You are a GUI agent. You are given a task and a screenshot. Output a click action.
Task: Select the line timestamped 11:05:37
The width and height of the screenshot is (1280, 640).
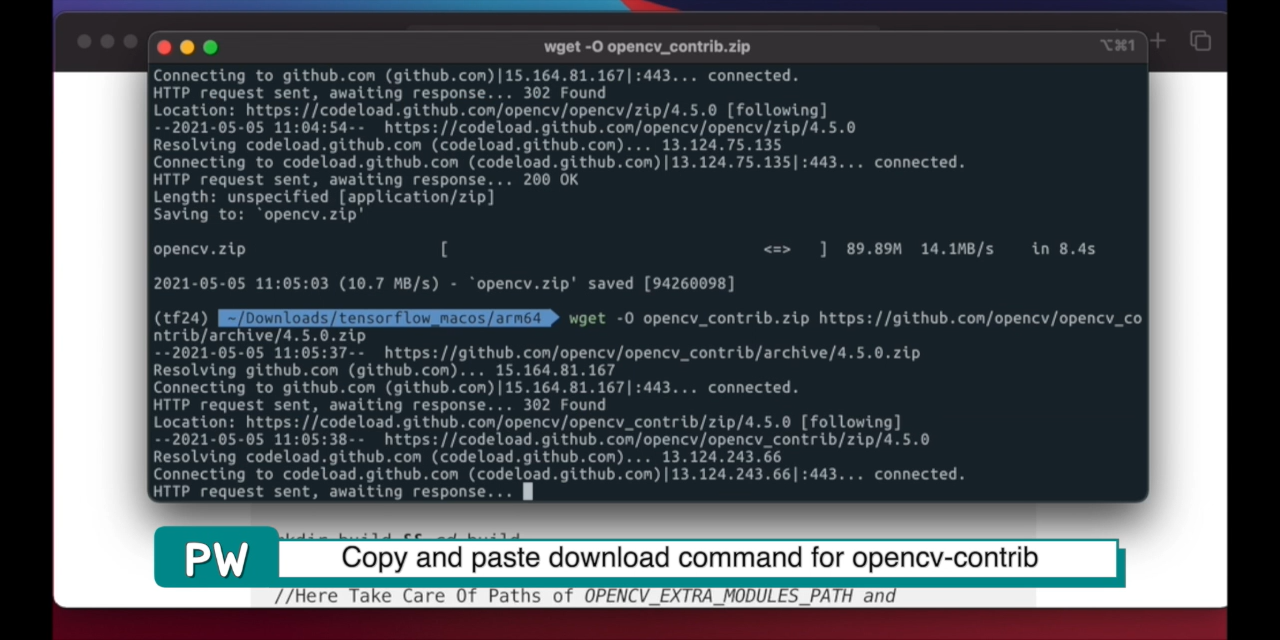(x=536, y=353)
